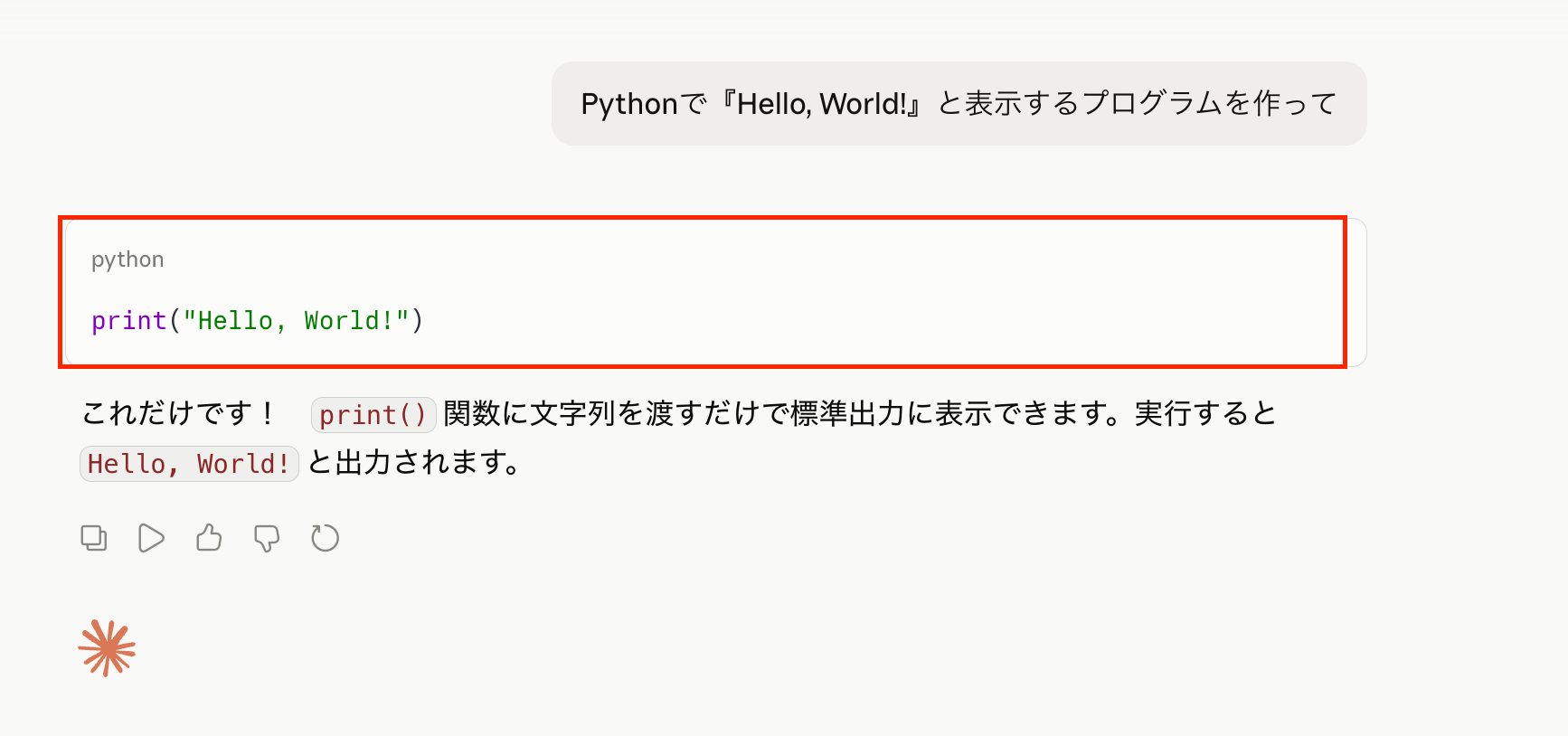The width and height of the screenshot is (1568, 736).
Task: Give the response a thumbs down
Action: pyautogui.click(x=267, y=539)
